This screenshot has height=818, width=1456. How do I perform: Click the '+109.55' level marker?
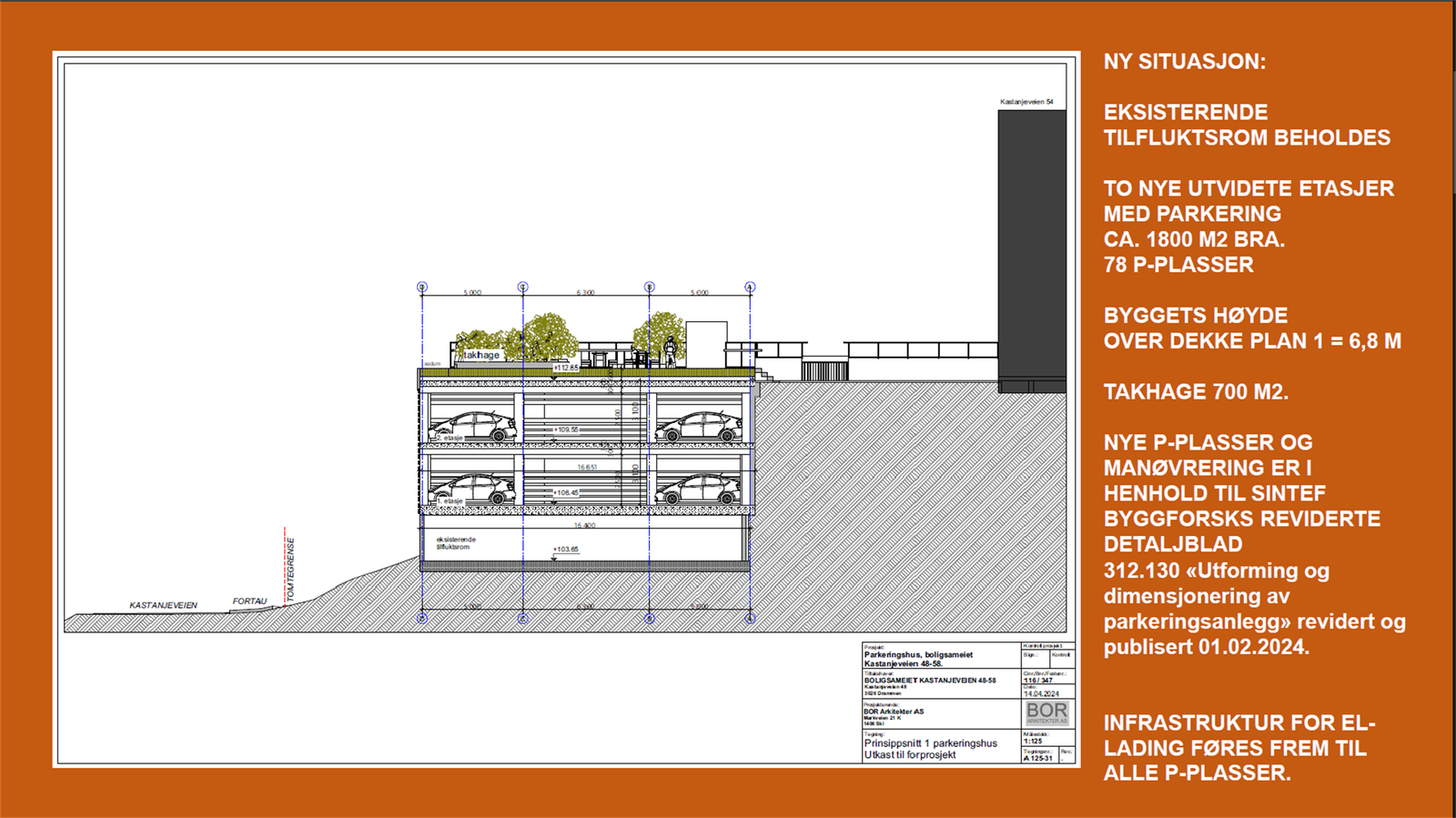tap(566, 429)
